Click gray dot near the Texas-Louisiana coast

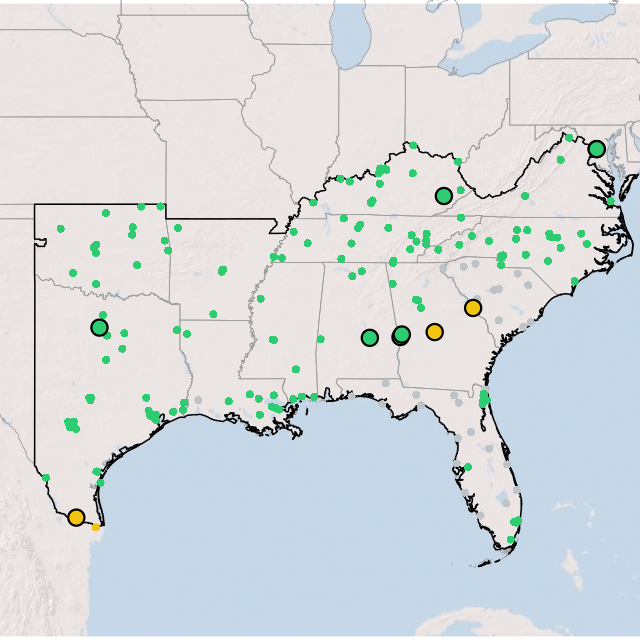coord(198,400)
